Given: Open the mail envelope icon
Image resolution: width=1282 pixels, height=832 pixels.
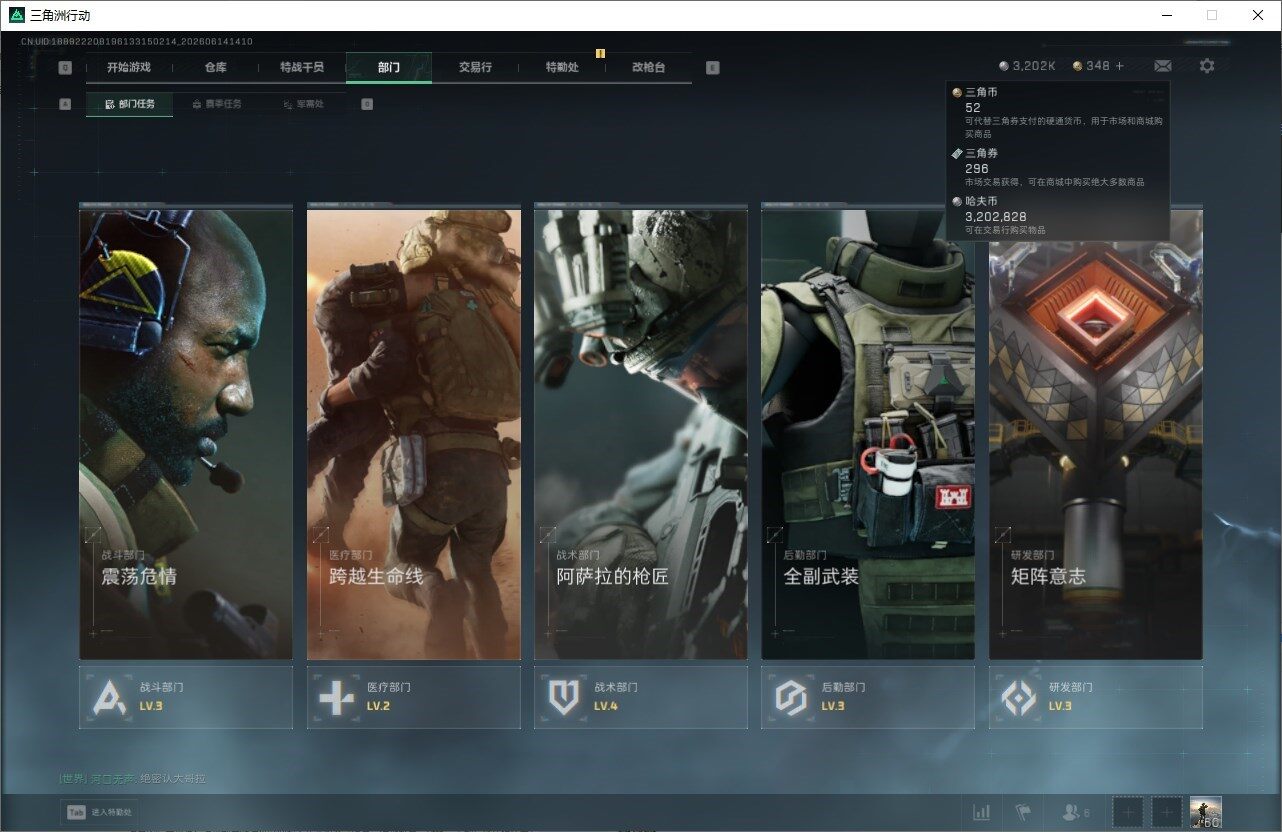Looking at the screenshot, I should point(1163,66).
